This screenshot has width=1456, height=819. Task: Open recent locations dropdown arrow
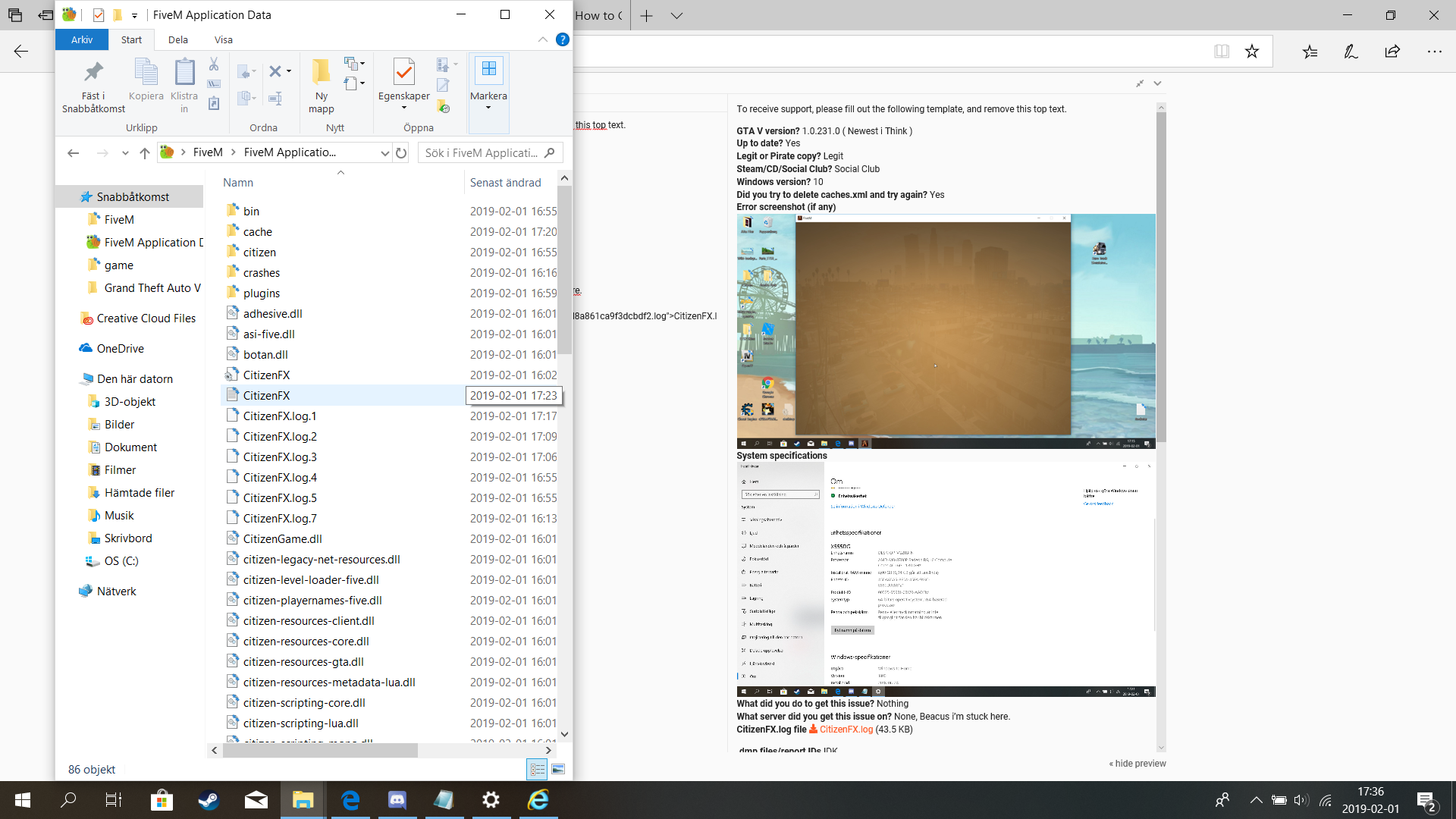click(125, 153)
